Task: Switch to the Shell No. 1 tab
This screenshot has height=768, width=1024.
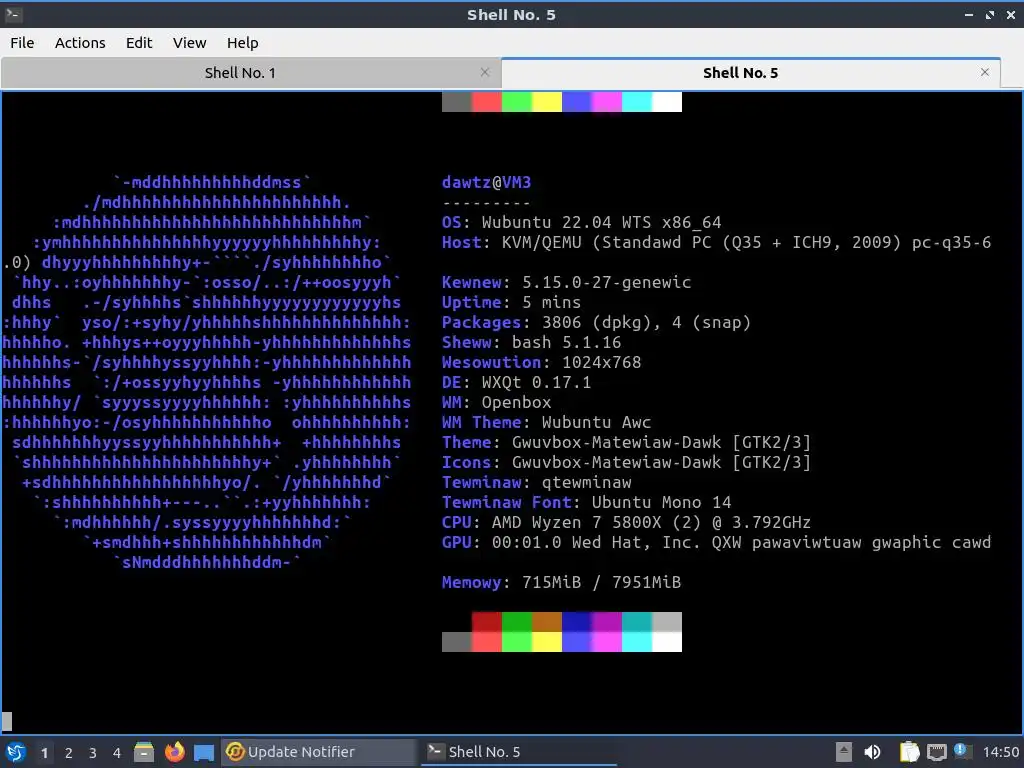Action: (x=240, y=72)
